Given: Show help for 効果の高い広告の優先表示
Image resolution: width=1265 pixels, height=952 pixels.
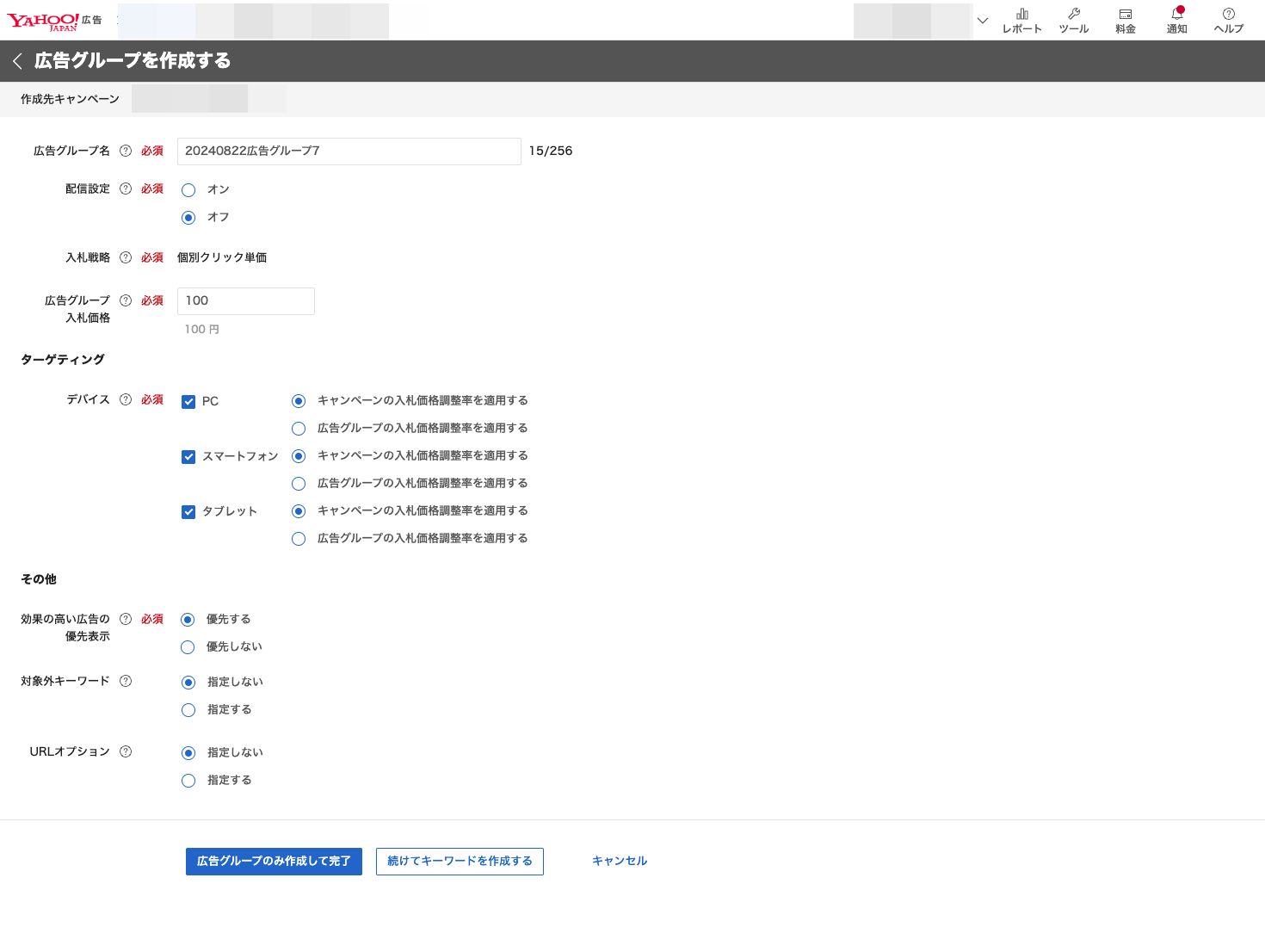Looking at the screenshot, I should coord(126,619).
